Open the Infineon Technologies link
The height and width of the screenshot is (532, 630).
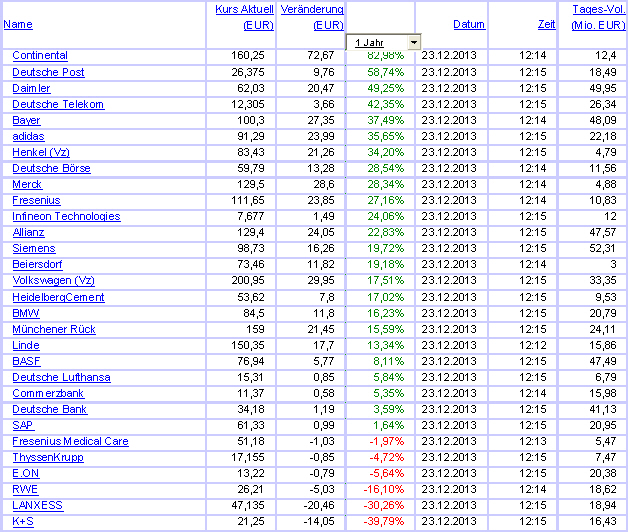click(x=66, y=217)
